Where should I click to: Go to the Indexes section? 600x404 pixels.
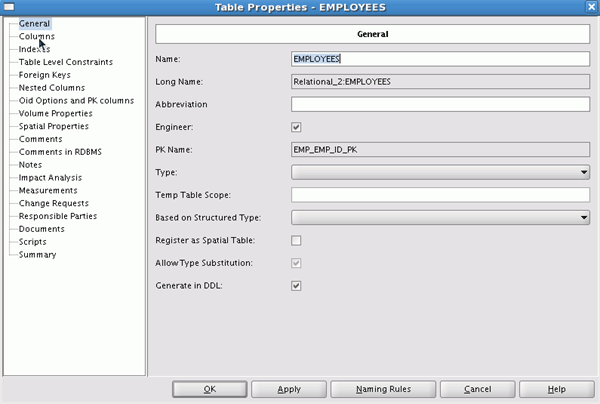tap(34, 49)
